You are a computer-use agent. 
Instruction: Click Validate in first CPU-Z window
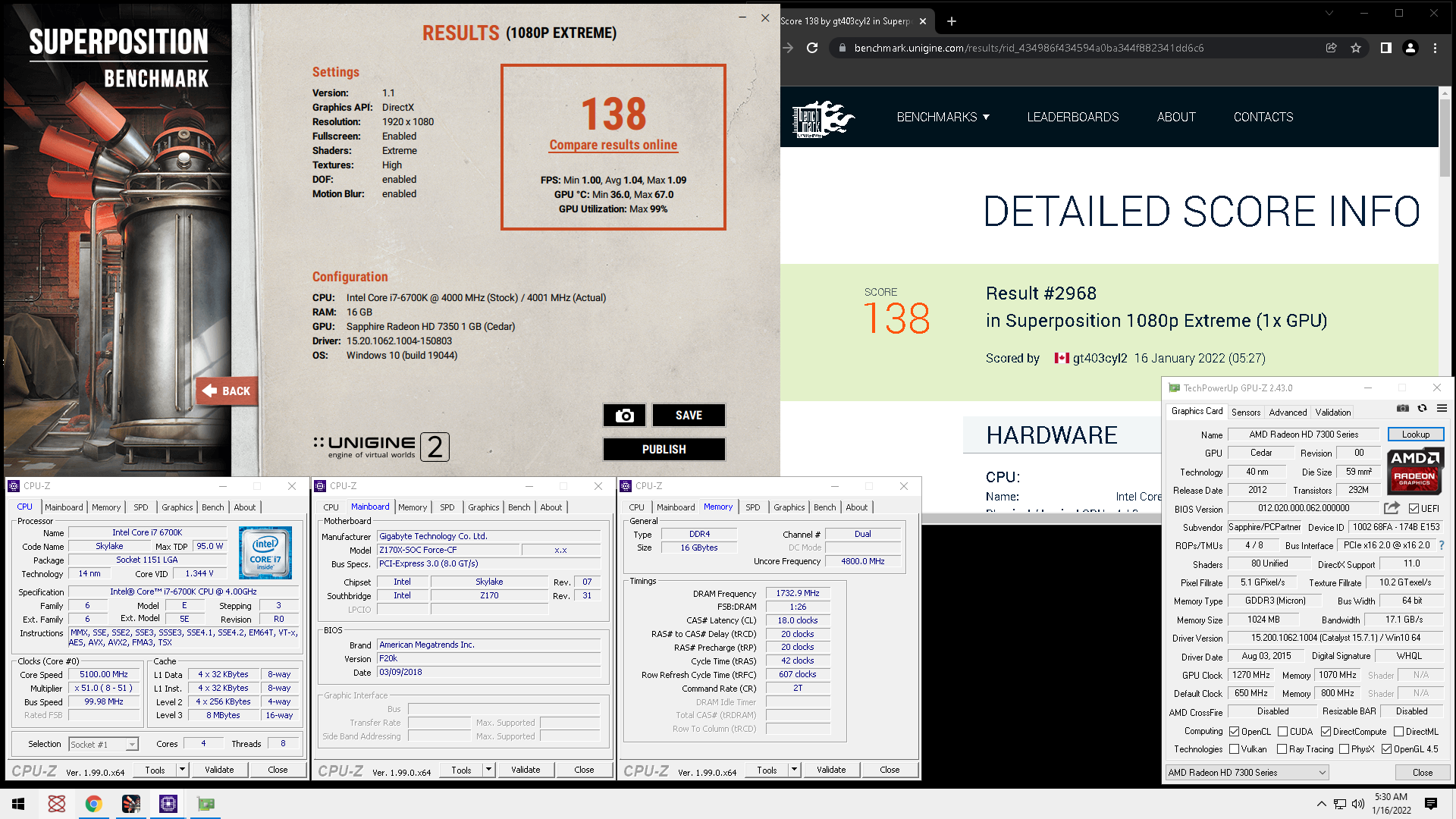coord(219,770)
